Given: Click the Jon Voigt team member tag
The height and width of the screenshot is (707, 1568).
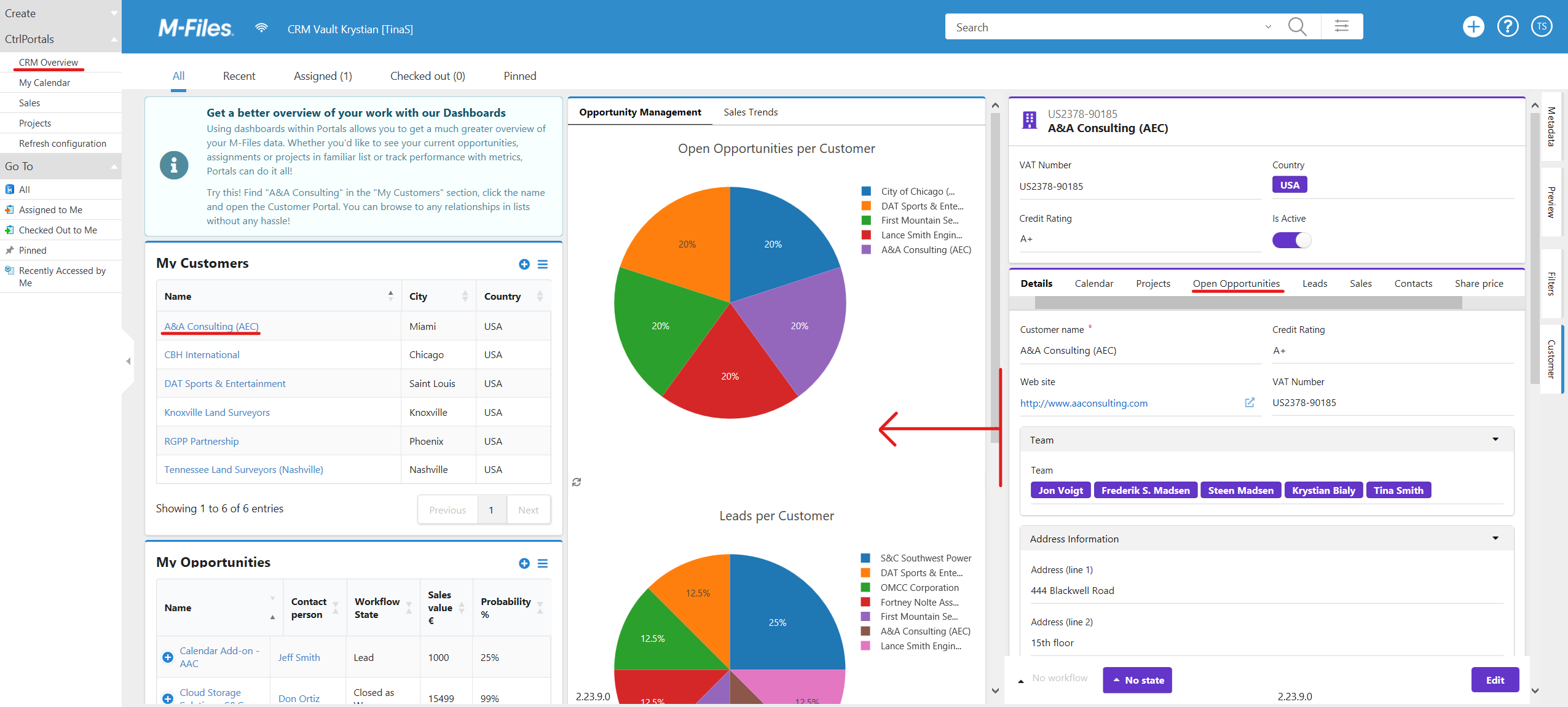Looking at the screenshot, I should tap(1060, 490).
